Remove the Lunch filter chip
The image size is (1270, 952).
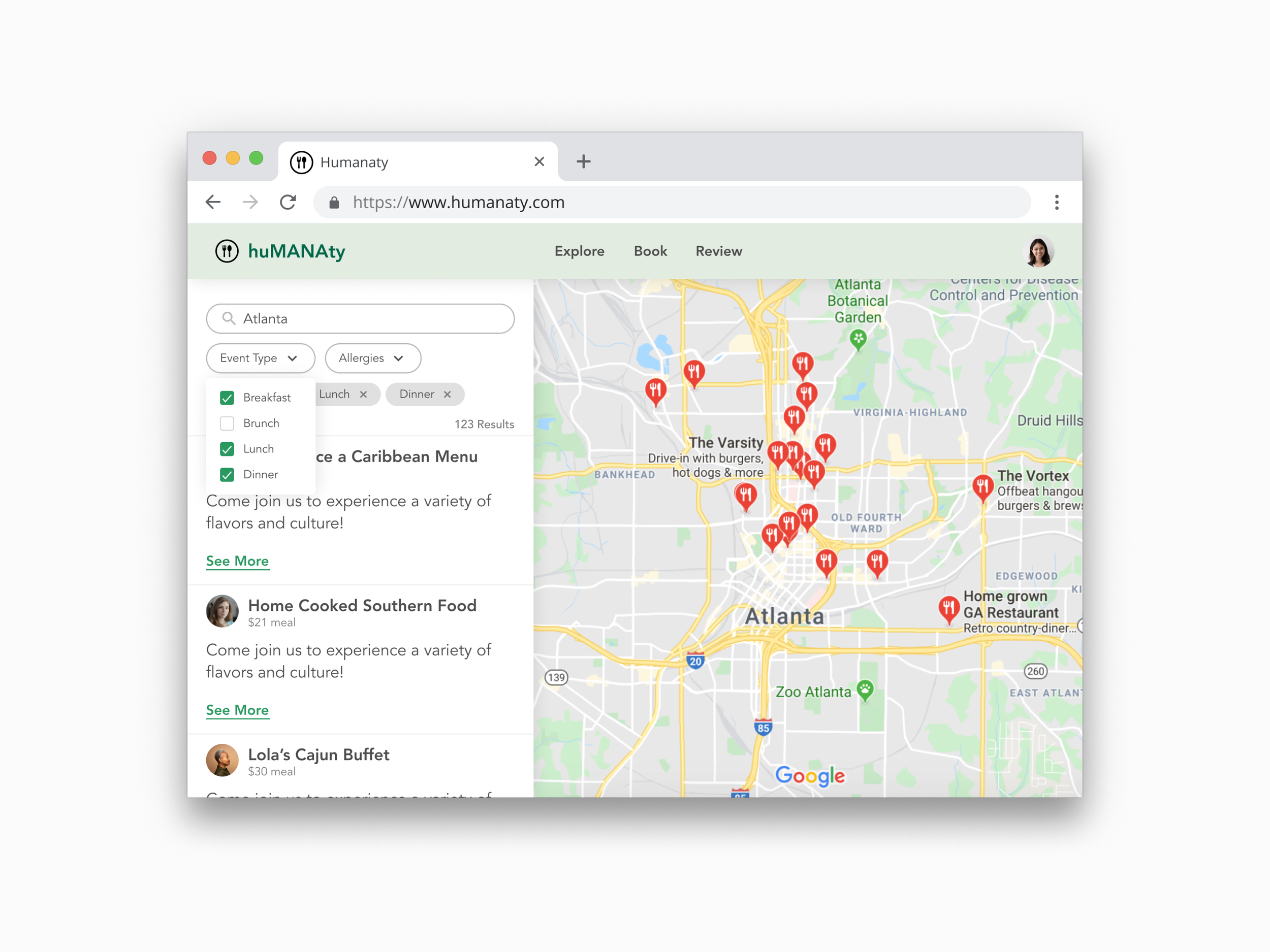(x=363, y=394)
